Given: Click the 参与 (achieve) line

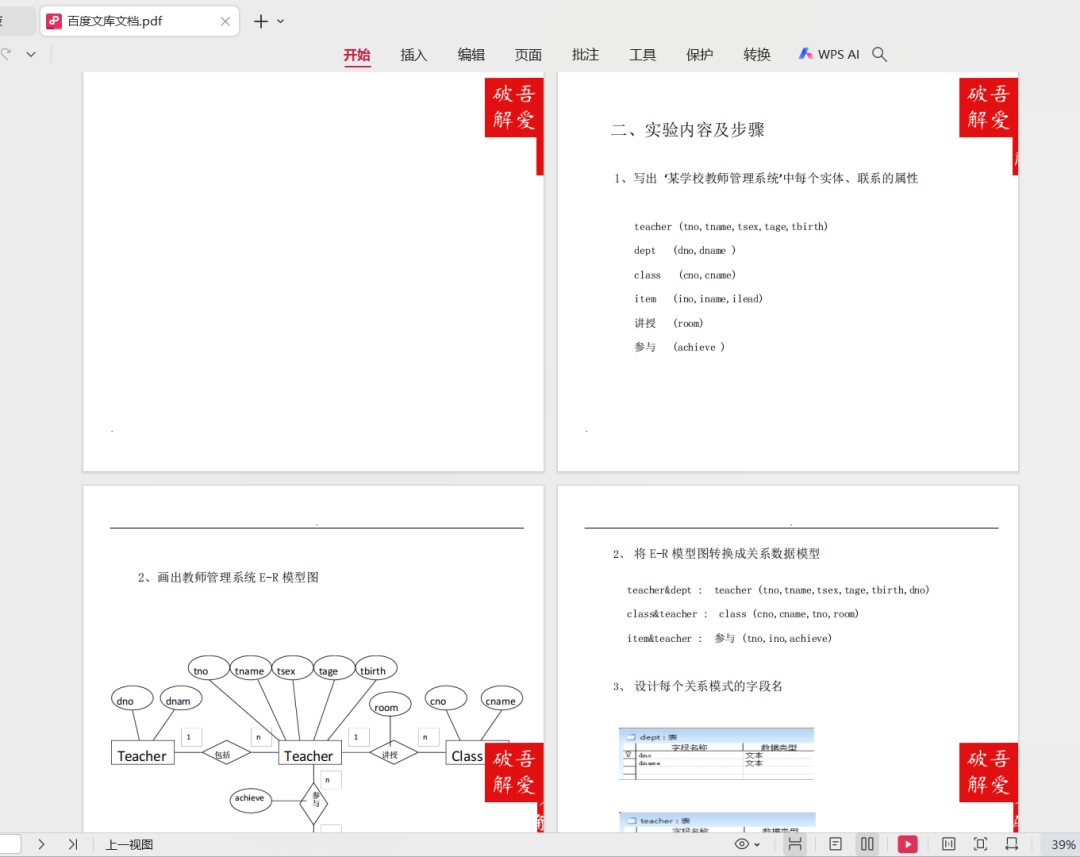Looking at the screenshot, I should [x=679, y=347].
